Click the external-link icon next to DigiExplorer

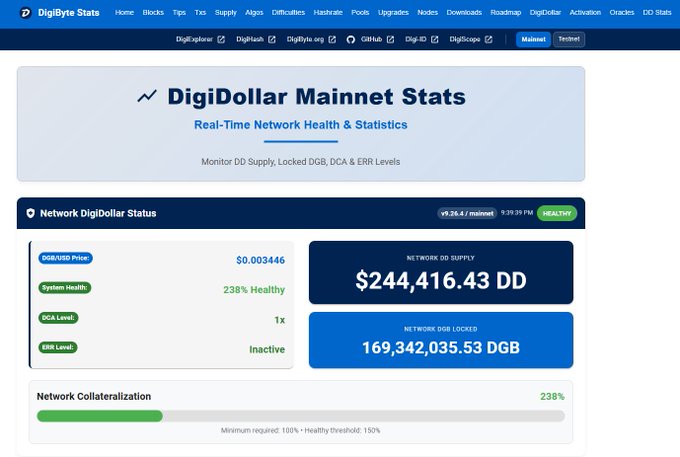pyautogui.click(x=221, y=39)
